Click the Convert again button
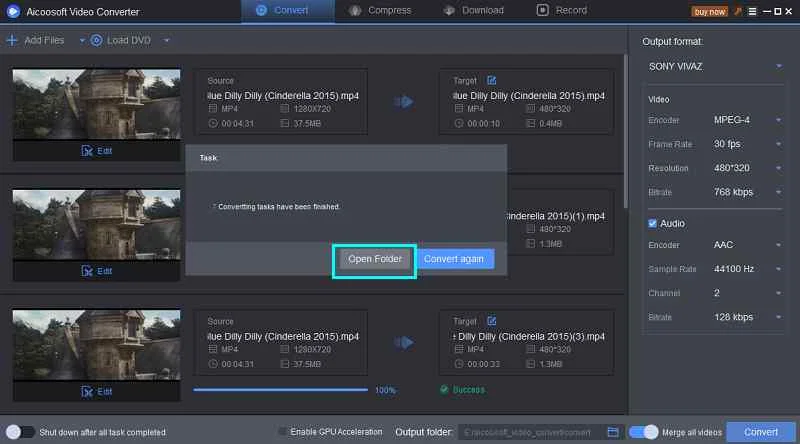The image size is (800, 444). pos(454,259)
